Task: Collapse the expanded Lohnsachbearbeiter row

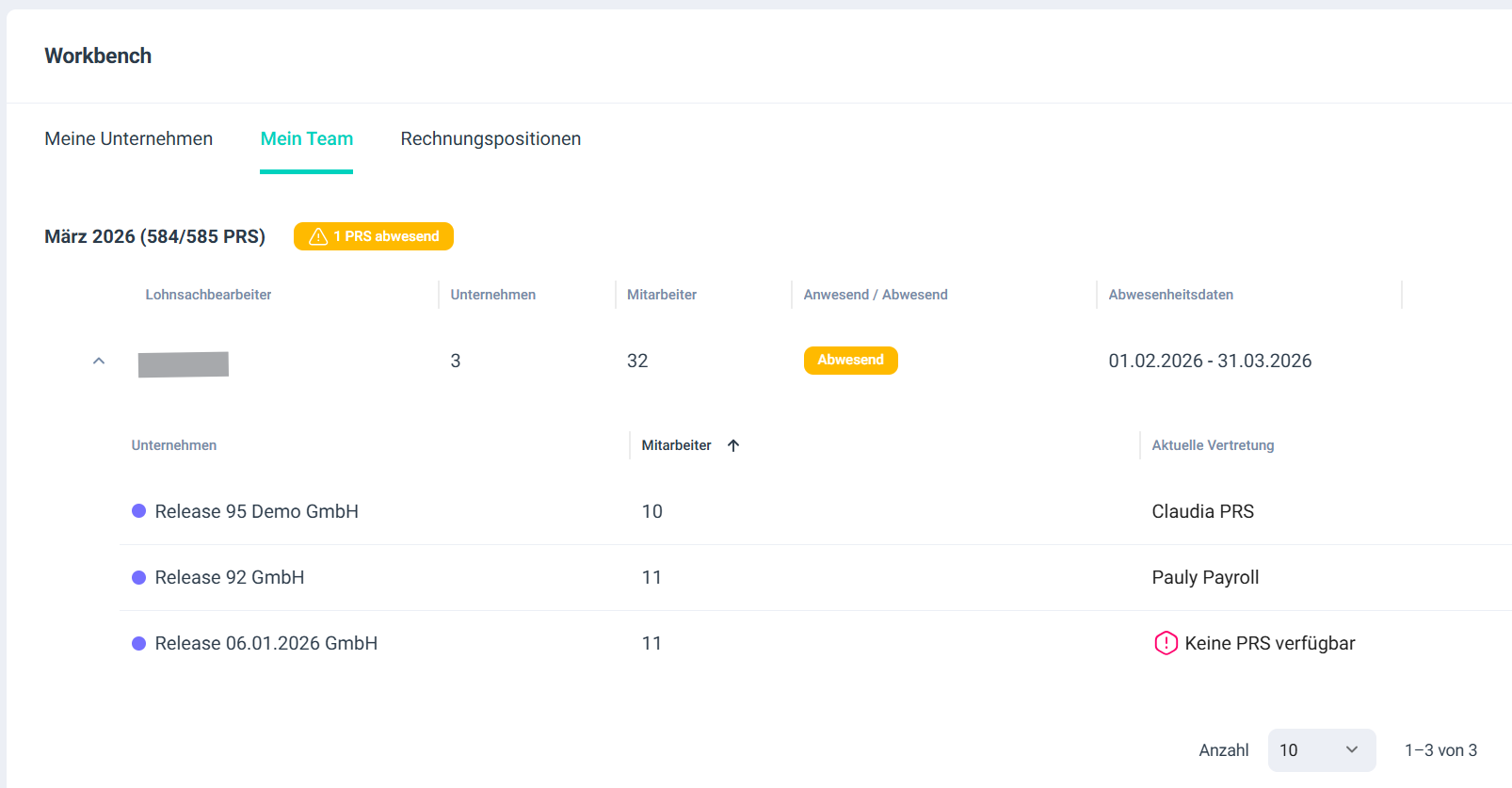Action: click(x=99, y=361)
